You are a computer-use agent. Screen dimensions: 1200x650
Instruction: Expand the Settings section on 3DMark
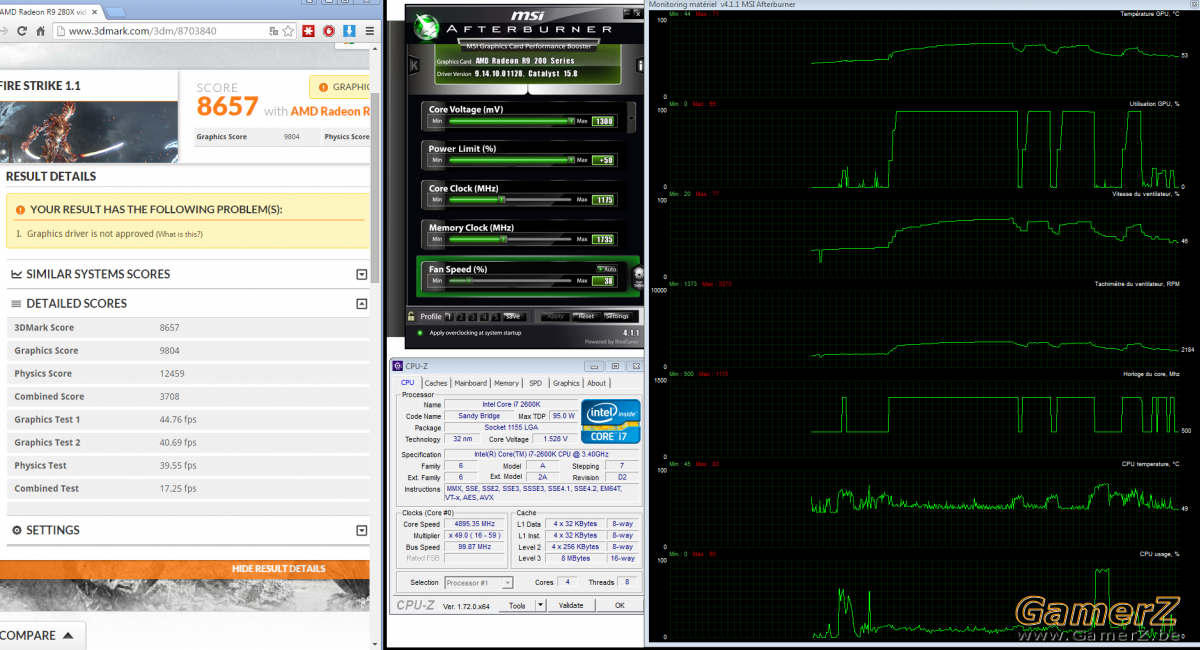point(362,530)
